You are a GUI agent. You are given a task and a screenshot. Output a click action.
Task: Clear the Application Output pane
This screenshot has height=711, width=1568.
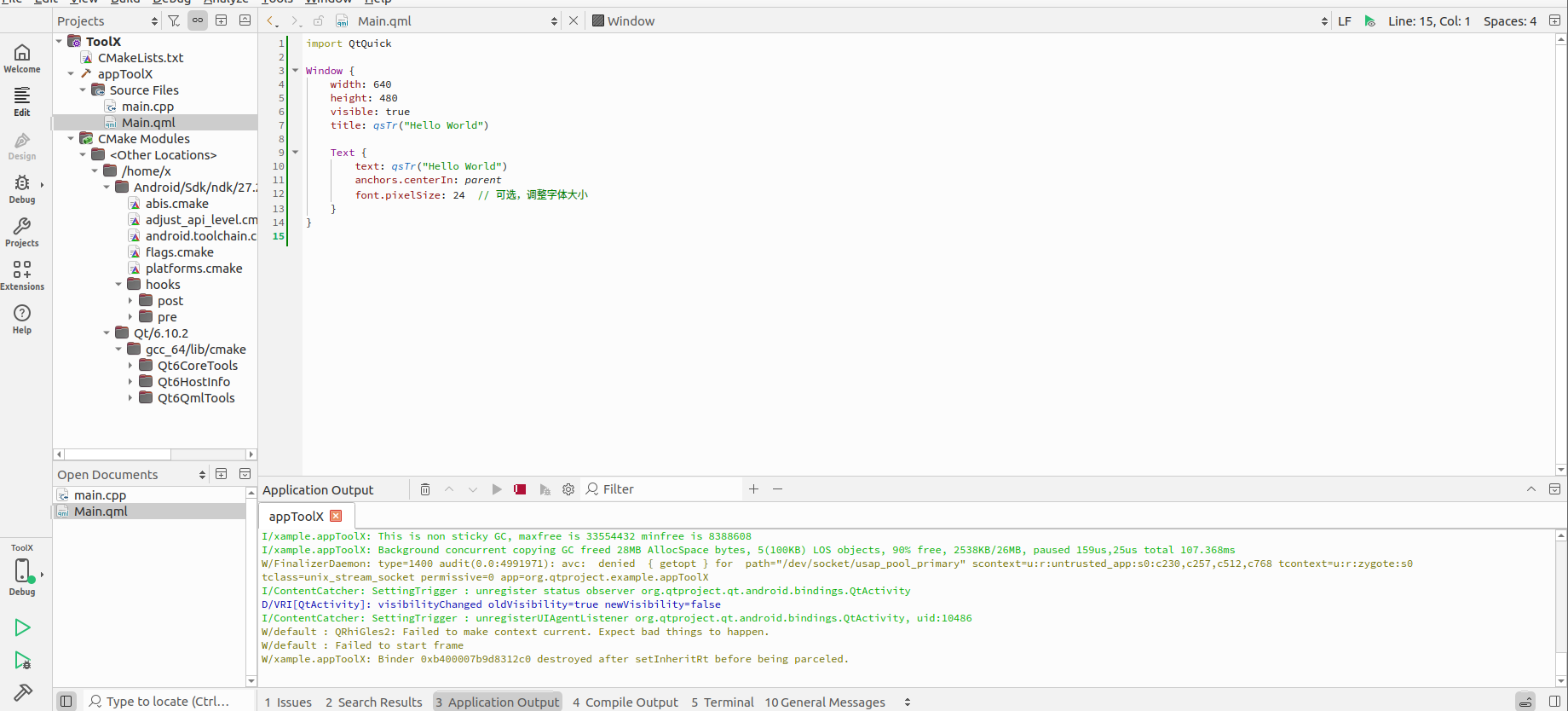click(x=425, y=489)
